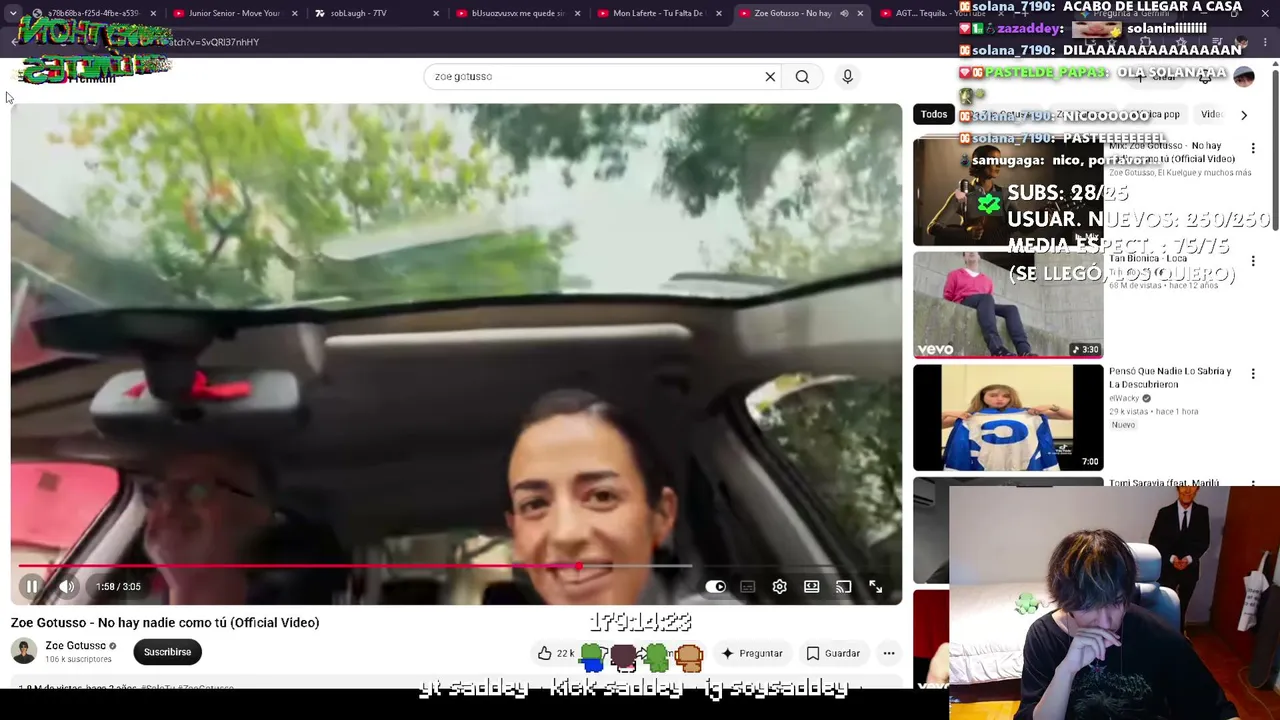Clear the search box text
The width and height of the screenshot is (1280, 720).
click(x=770, y=76)
